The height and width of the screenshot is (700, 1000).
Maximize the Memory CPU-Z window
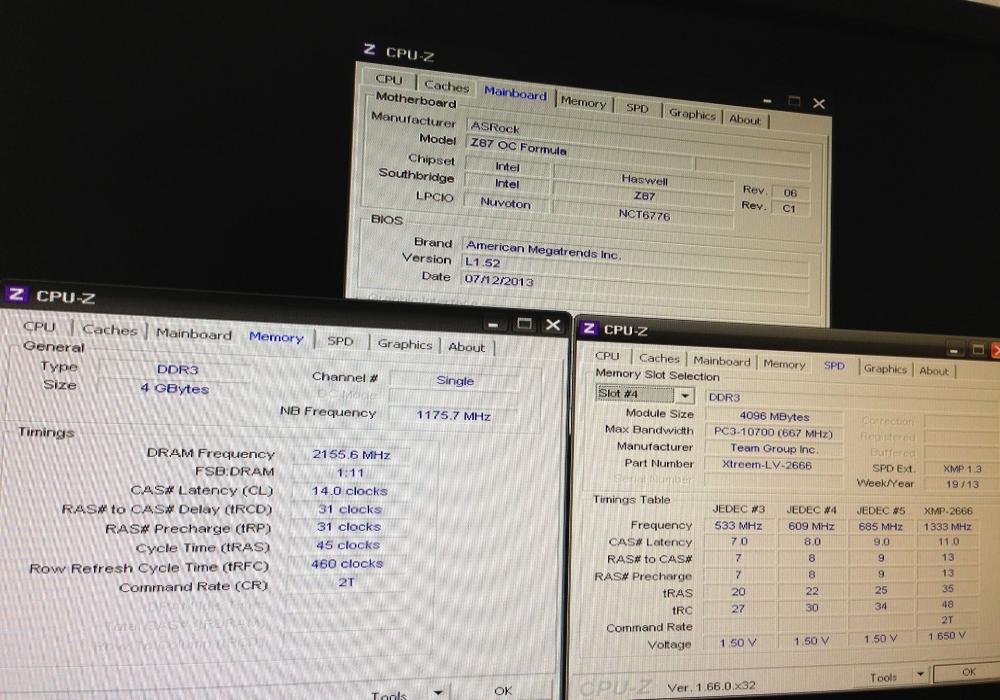coord(524,323)
